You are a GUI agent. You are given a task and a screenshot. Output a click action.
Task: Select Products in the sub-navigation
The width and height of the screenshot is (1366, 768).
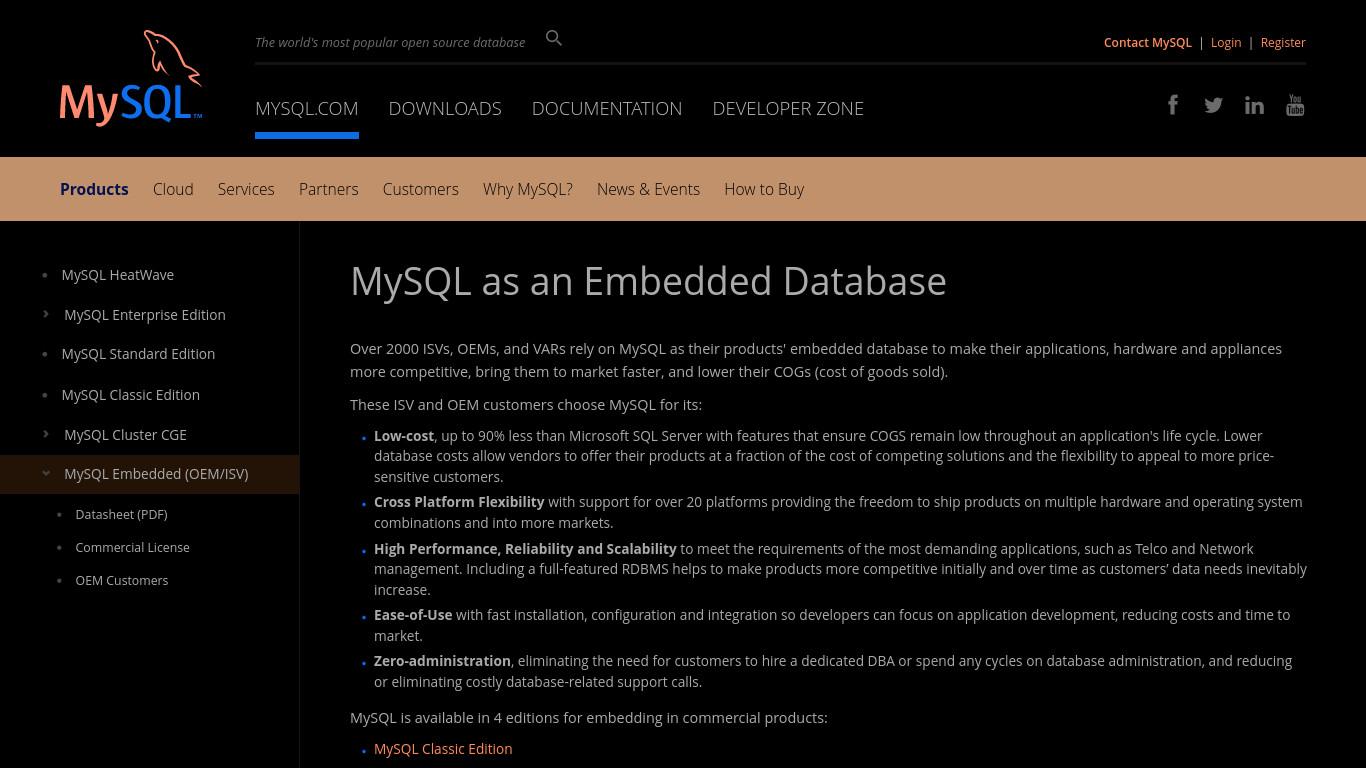pyautogui.click(x=94, y=189)
